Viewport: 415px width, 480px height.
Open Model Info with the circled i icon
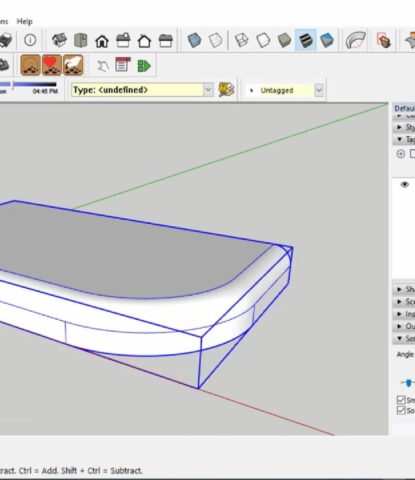pos(30,40)
